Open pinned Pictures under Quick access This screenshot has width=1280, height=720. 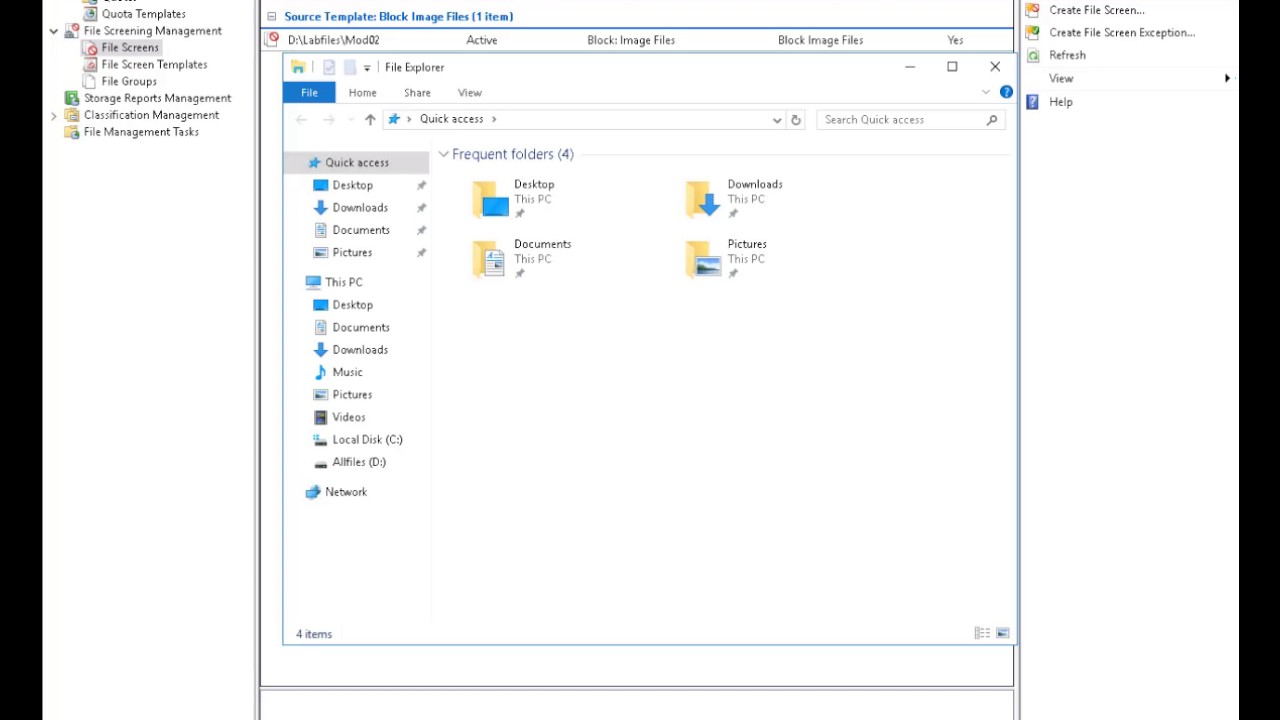pos(352,252)
